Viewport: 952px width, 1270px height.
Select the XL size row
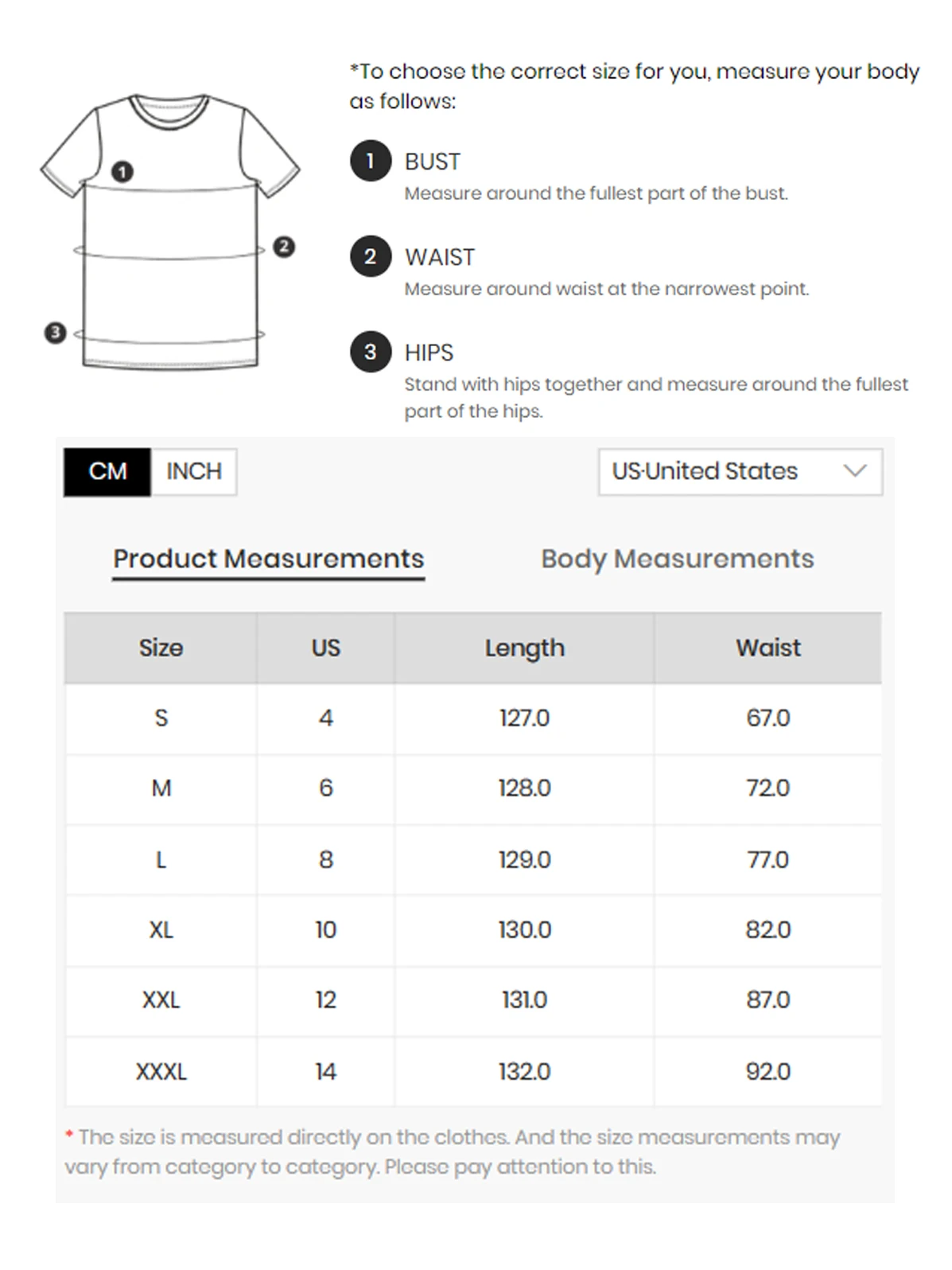(x=161, y=929)
